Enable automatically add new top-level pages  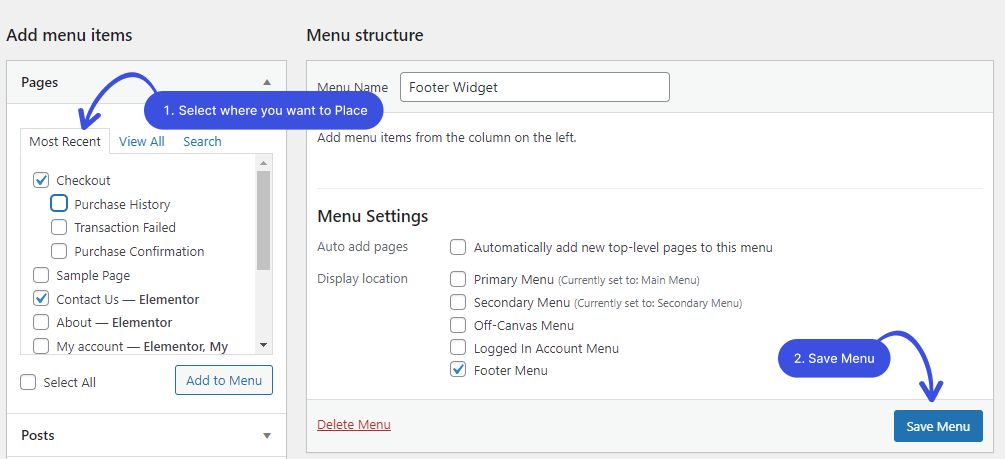coord(458,247)
